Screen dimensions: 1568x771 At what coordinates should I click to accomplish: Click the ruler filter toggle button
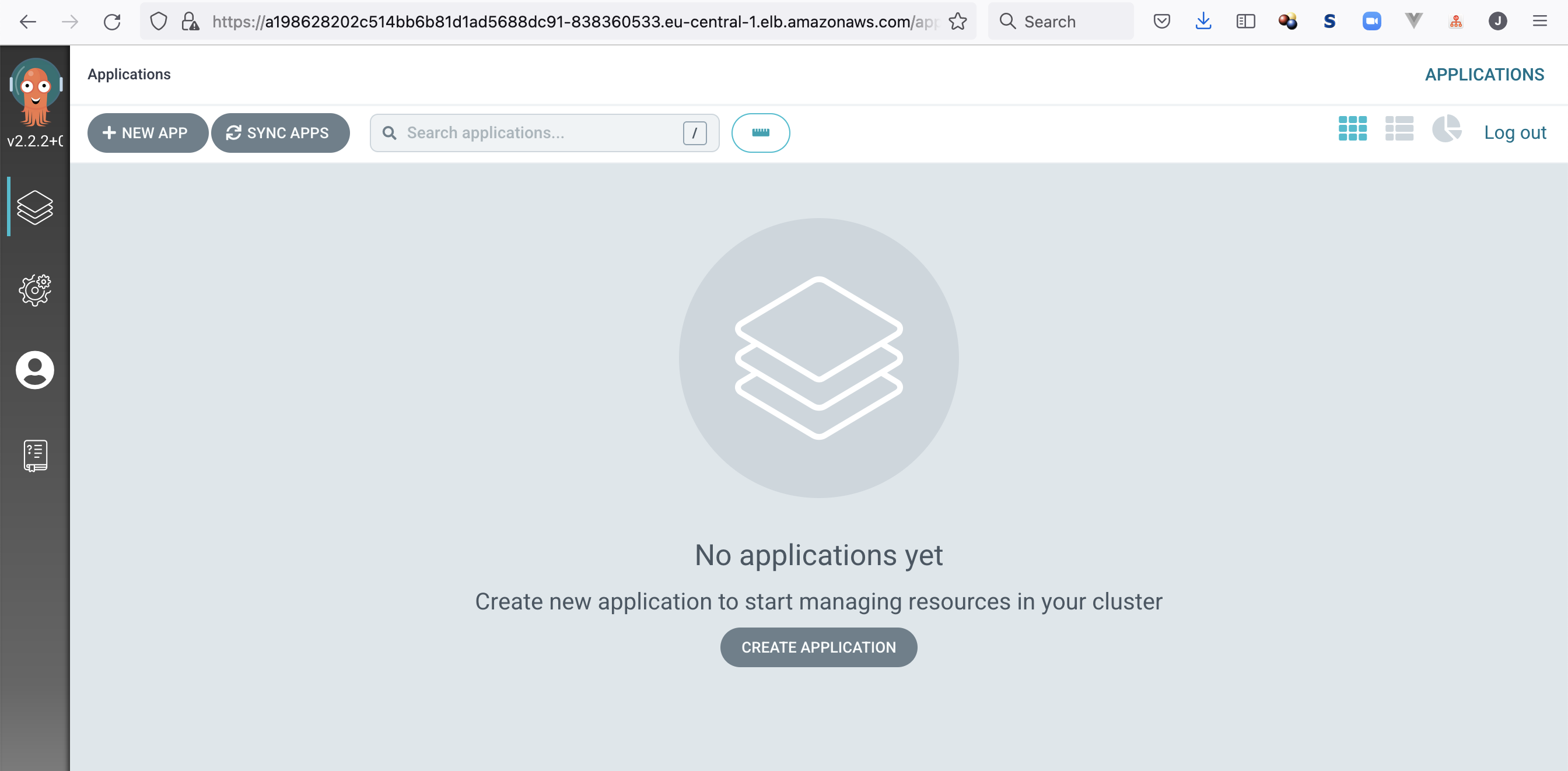coord(760,132)
